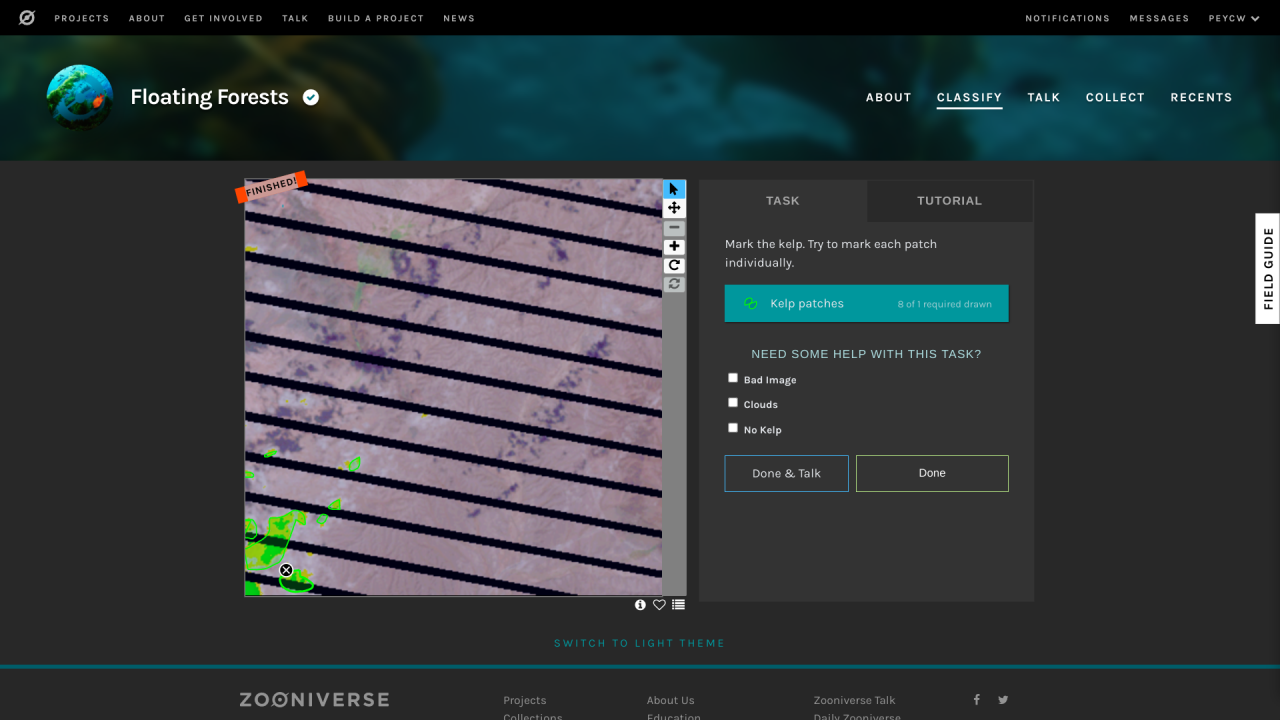Open the footer Zooniverse Talk link

coord(854,700)
